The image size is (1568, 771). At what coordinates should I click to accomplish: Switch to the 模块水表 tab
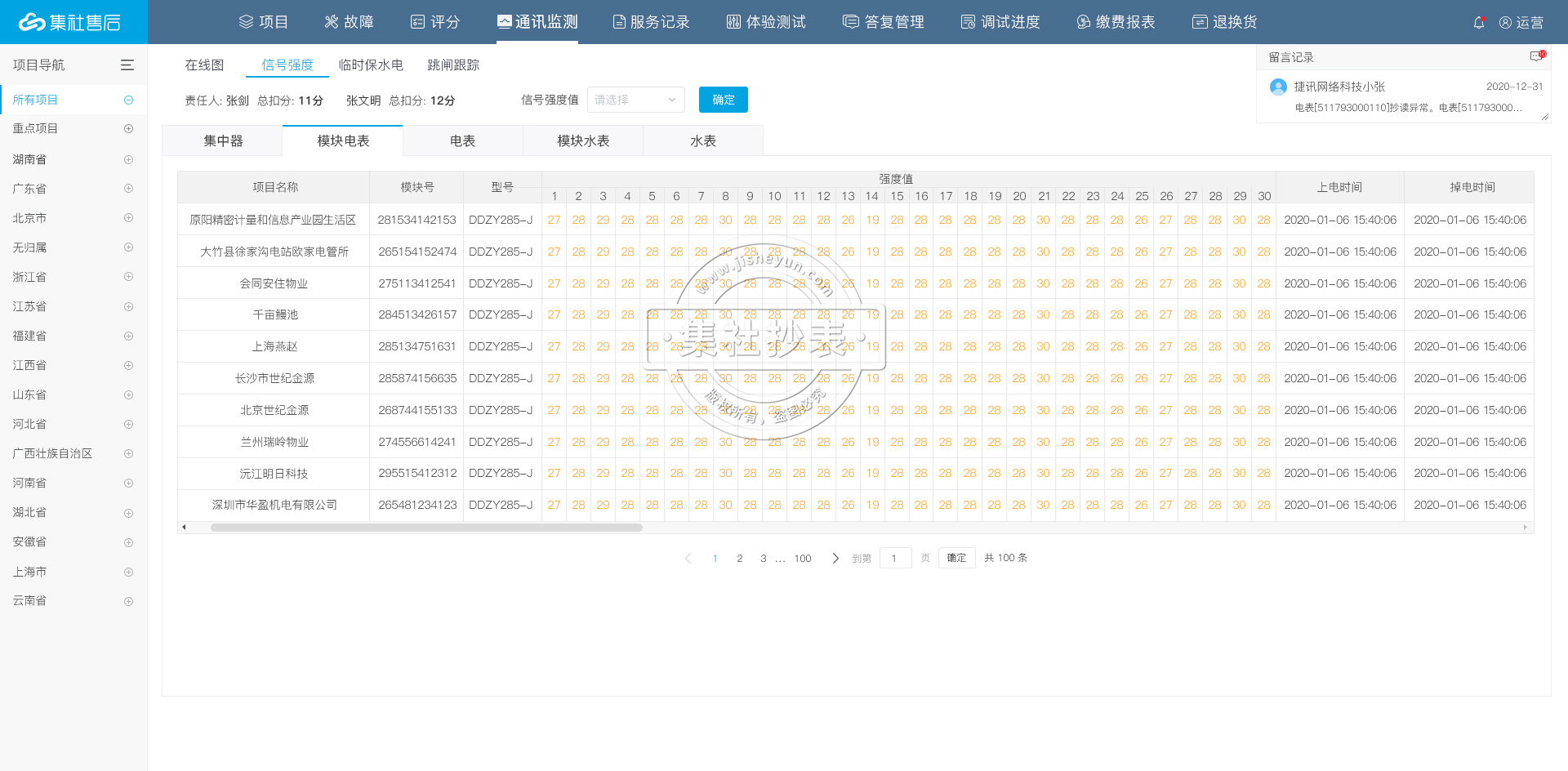(x=582, y=140)
